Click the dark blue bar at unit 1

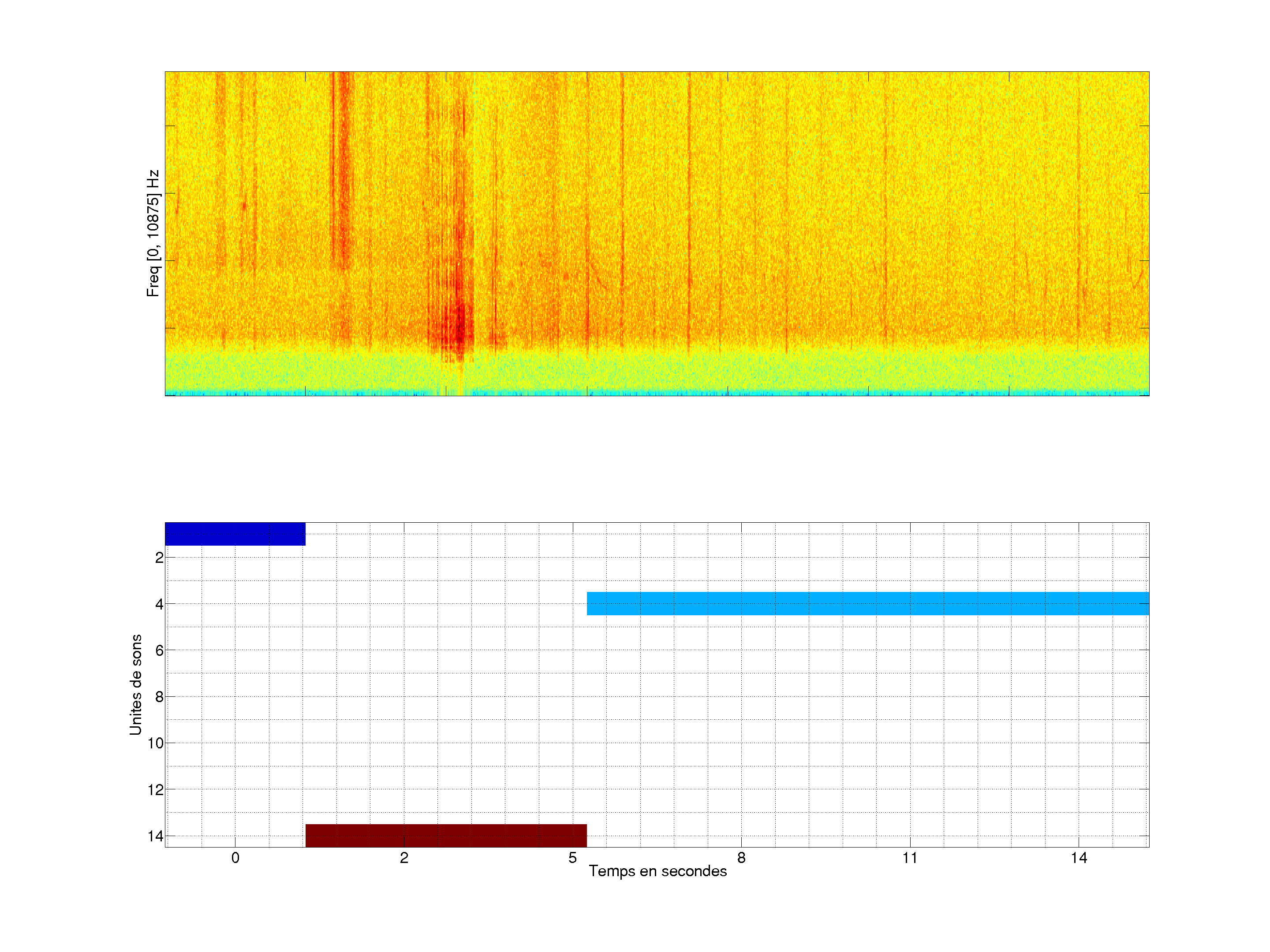[x=235, y=534]
